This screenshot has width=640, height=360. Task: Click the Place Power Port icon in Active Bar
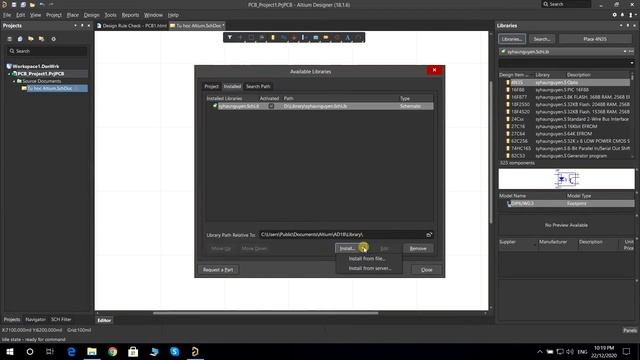294,38
